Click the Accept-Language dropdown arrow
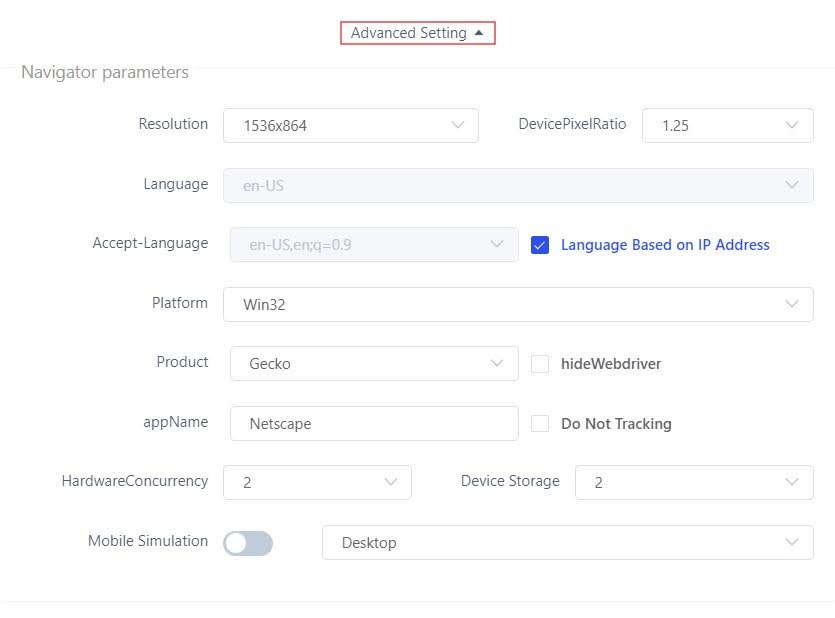 click(497, 244)
